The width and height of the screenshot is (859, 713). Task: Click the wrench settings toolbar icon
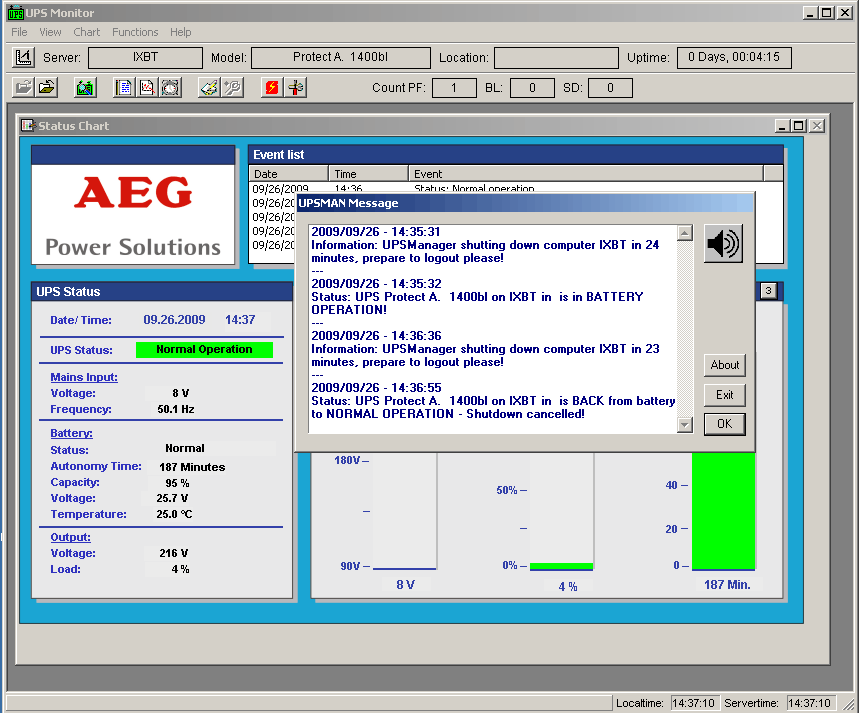pos(232,88)
